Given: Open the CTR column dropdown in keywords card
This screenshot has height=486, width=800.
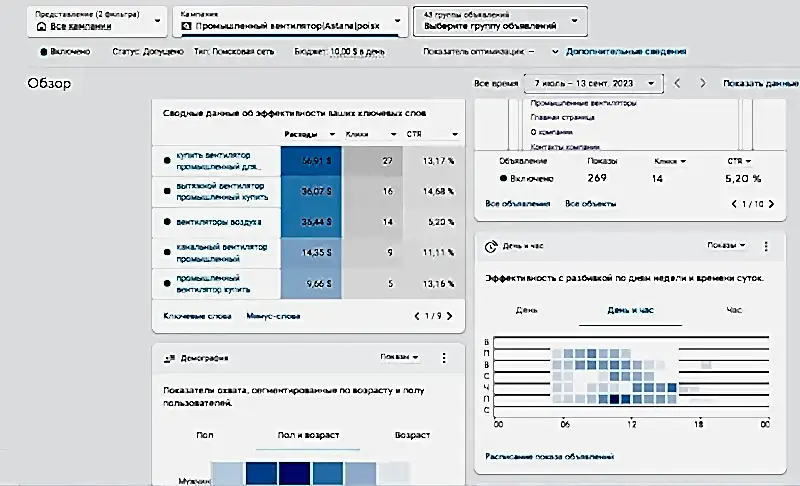Looking at the screenshot, I should coord(455,134).
